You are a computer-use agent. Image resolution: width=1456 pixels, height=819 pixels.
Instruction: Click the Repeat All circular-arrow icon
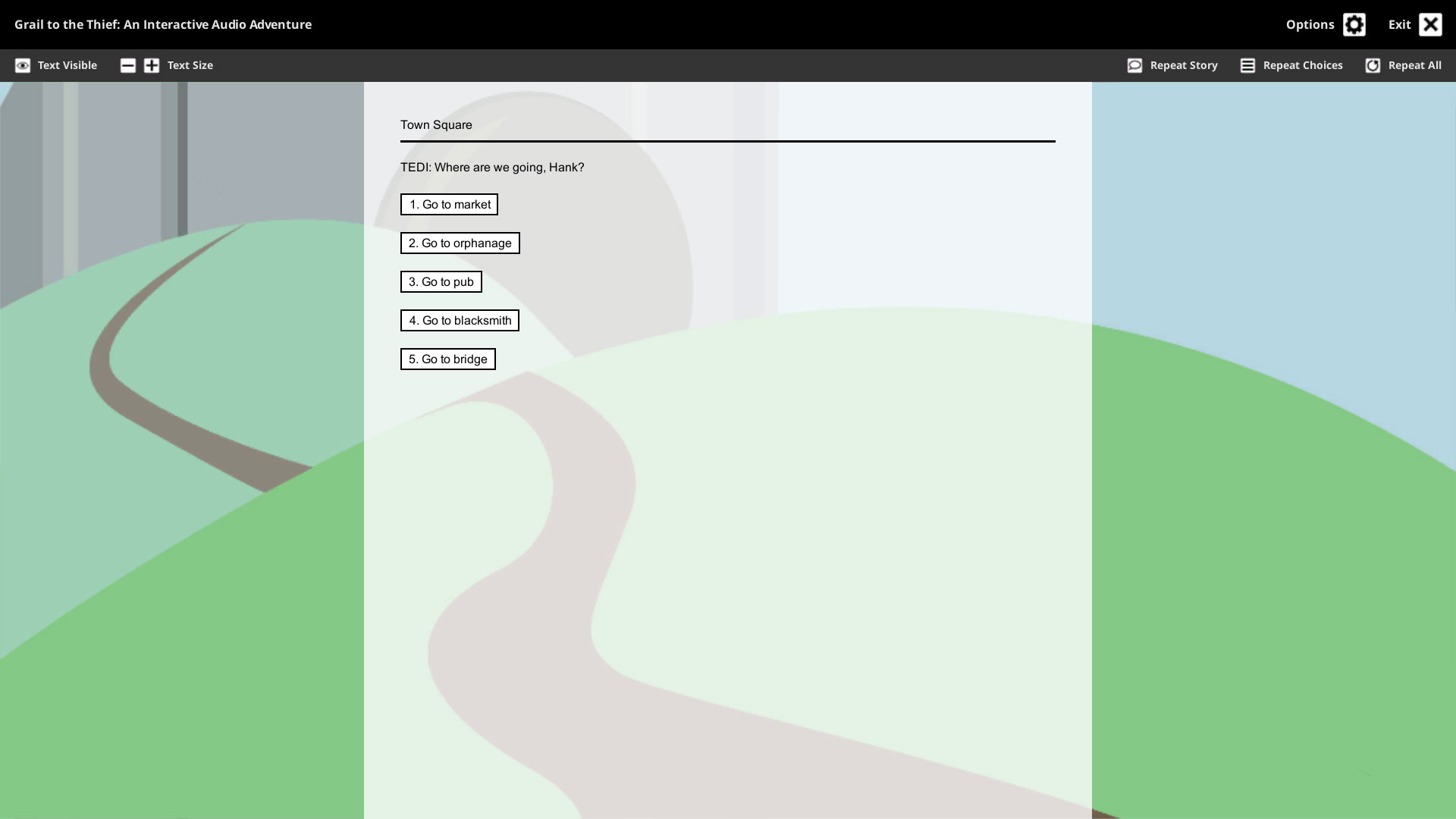[x=1373, y=65]
